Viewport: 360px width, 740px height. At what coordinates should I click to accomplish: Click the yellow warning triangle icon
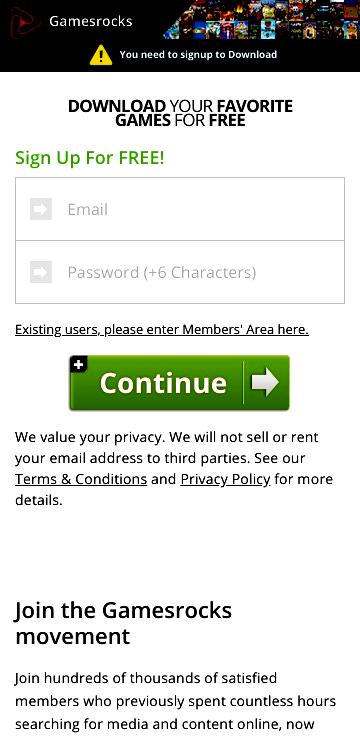(101, 55)
